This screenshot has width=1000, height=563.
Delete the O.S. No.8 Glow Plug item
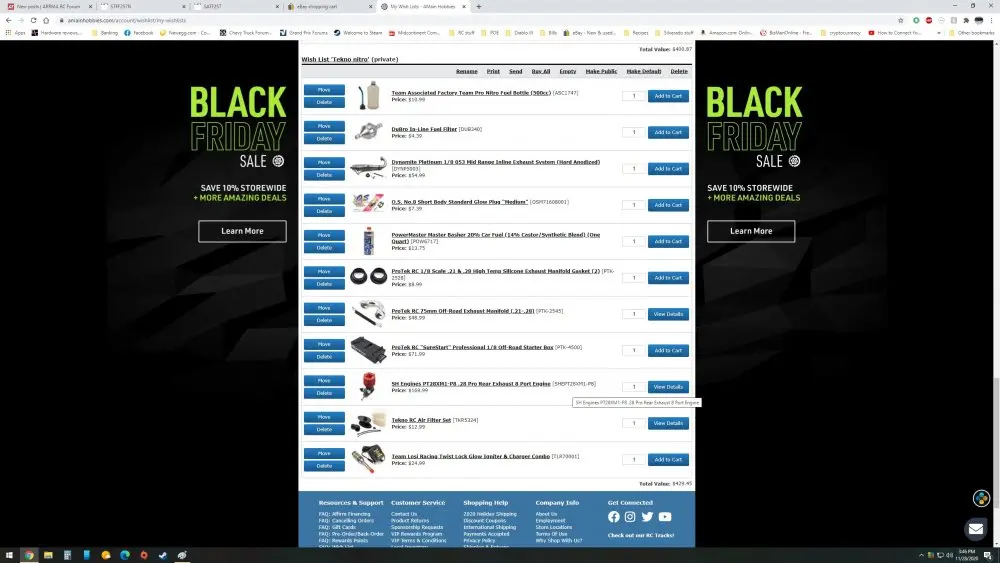click(x=324, y=211)
